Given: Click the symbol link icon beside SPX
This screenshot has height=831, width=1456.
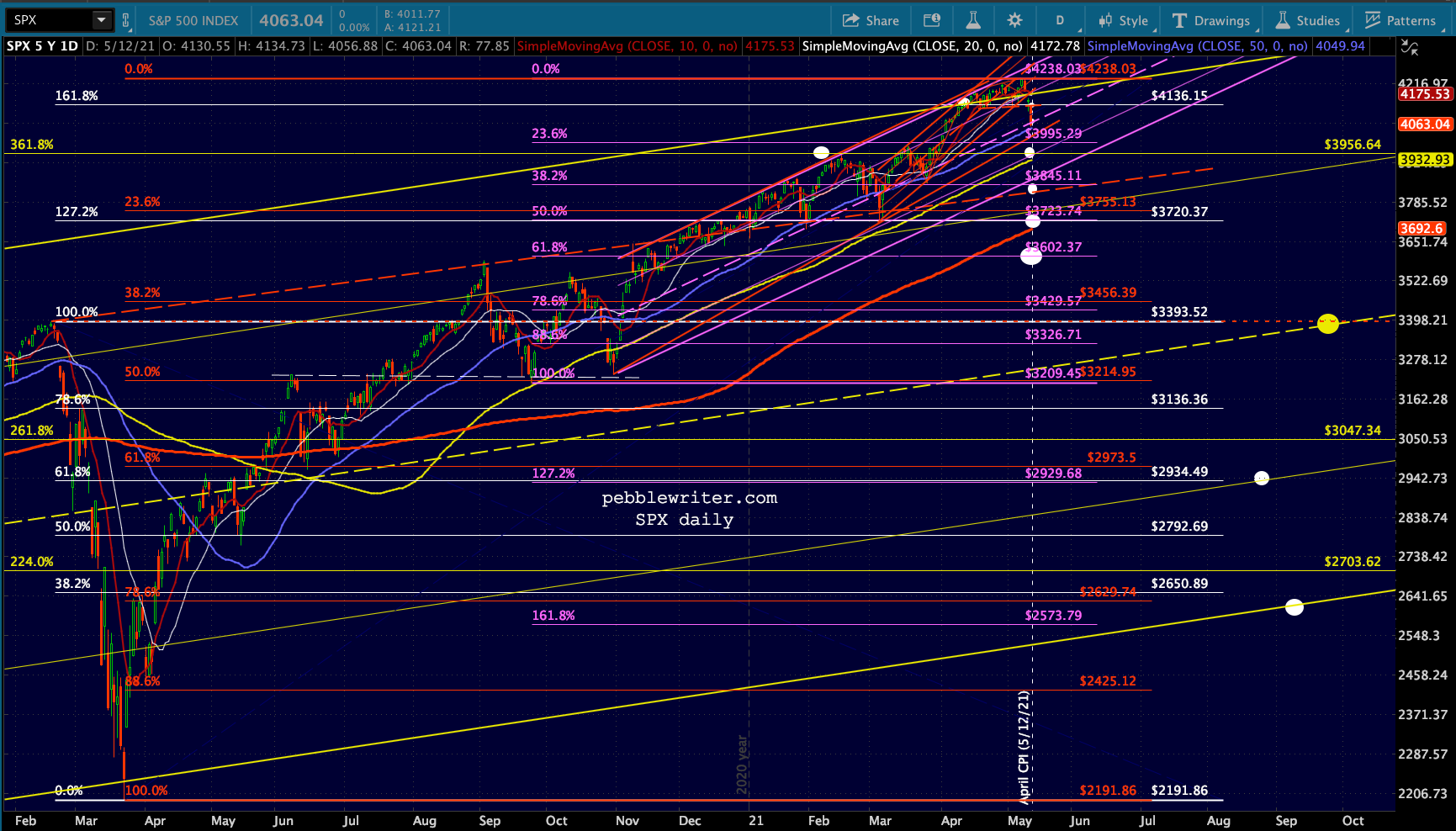Looking at the screenshot, I should tap(126, 20).
